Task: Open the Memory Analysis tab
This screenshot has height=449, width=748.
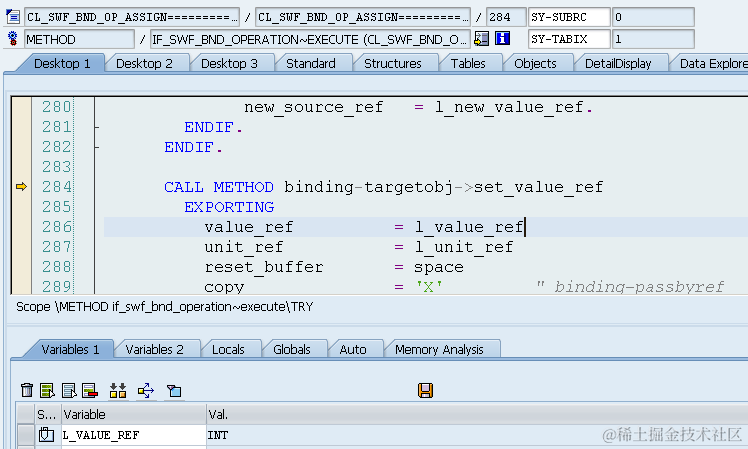Action: tap(439, 349)
